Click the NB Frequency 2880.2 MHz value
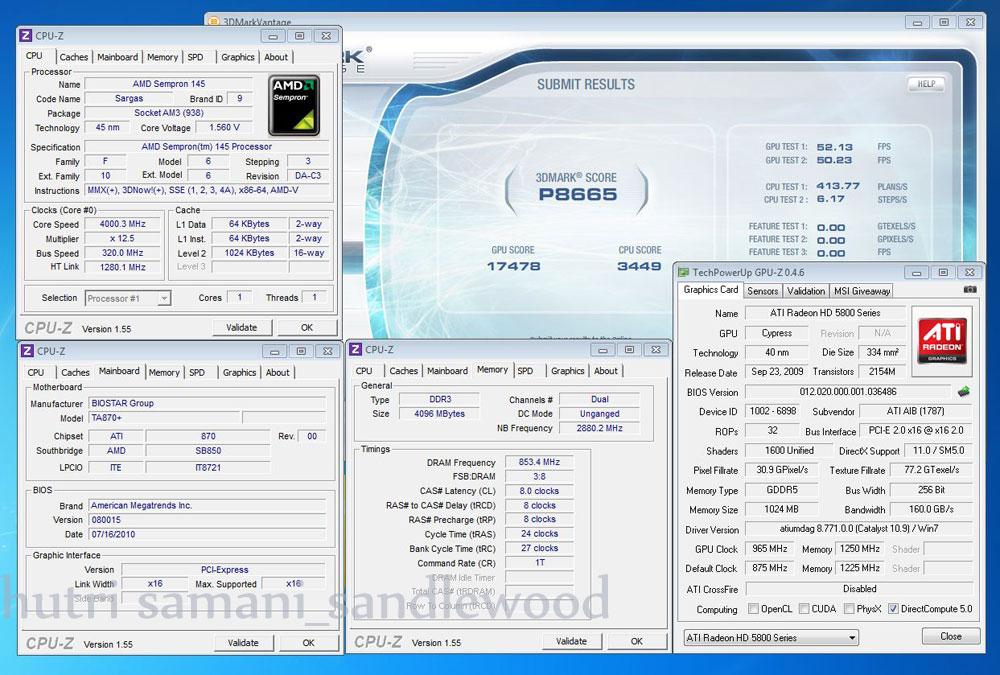Viewport: 1000px width, 675px height. (599, 428)
